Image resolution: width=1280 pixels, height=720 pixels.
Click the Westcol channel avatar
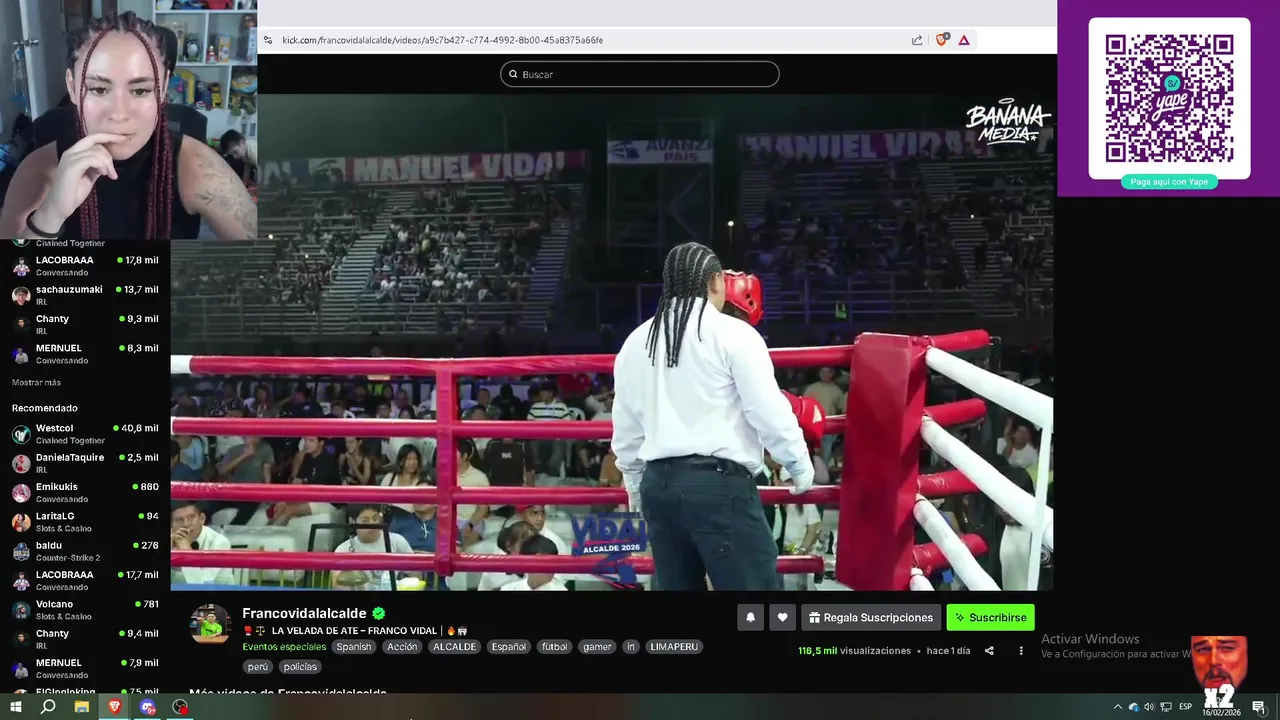coord(21,434)
